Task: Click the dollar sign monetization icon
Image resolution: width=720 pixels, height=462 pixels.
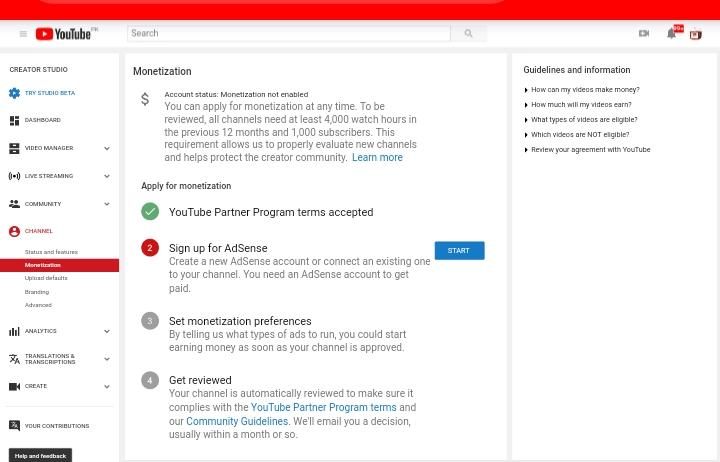Action: (145, 99)
